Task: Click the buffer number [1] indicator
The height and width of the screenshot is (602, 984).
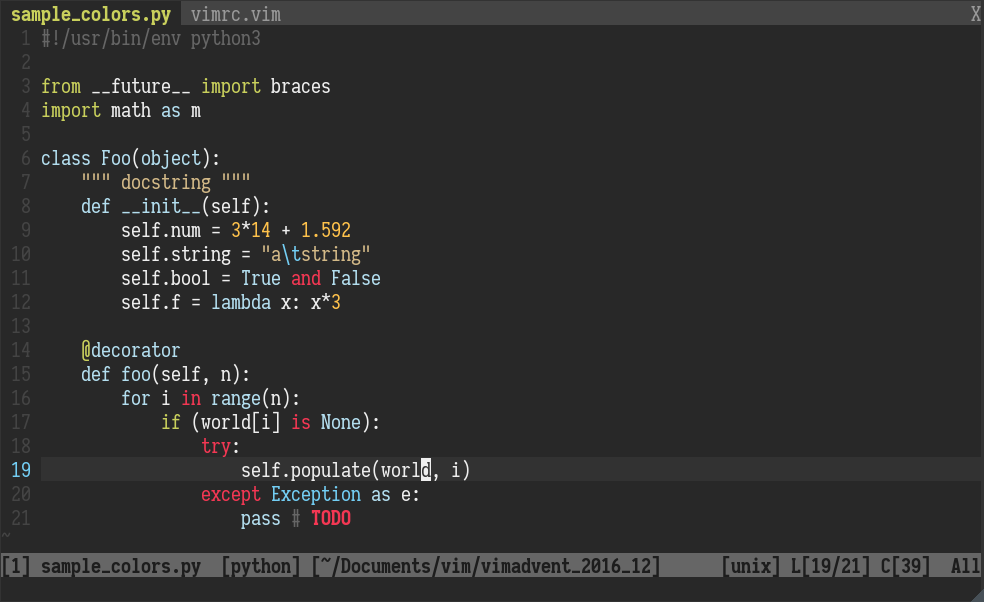Action: click(16, 566)
